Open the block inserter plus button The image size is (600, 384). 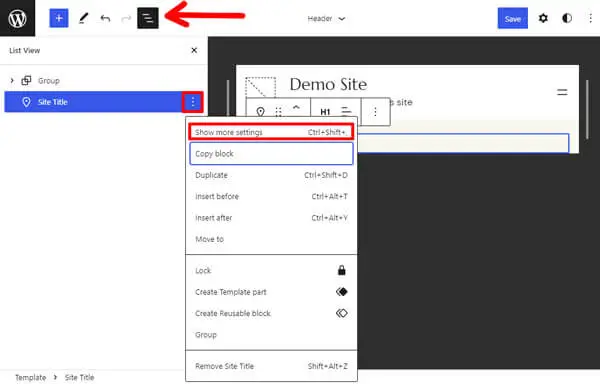(x=59, y=18)
